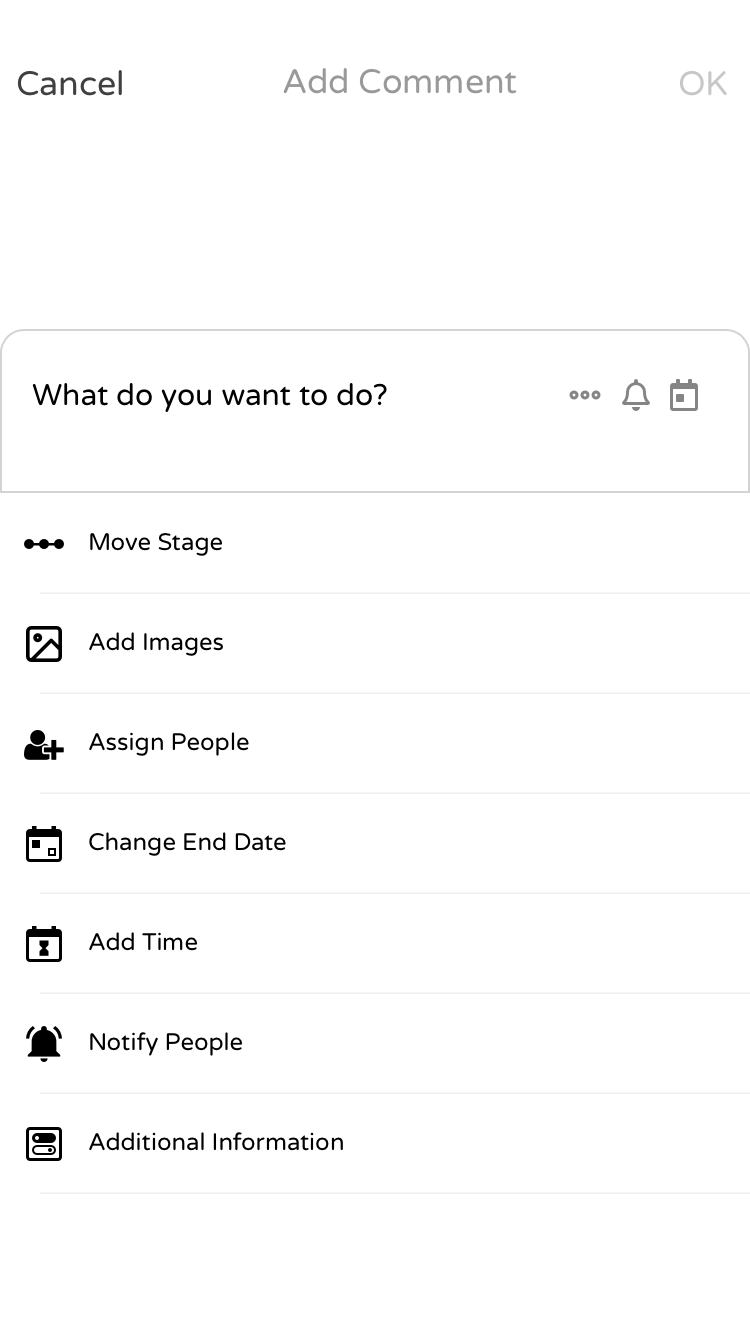The width and height of the screenshot is (750, 1334).
Task: Select Change End Date entry
Action: coord(375,843)
